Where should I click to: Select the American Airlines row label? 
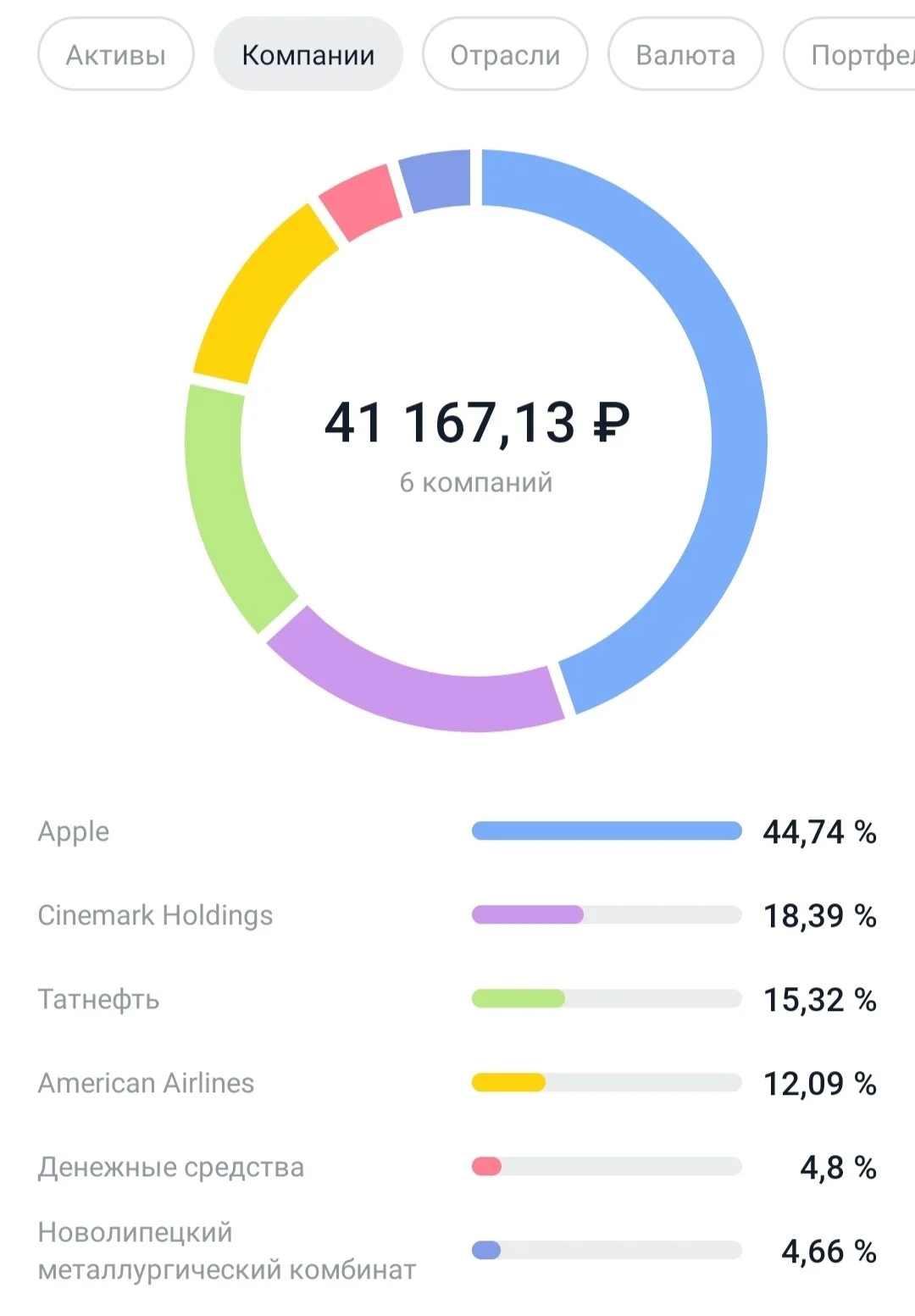click(146, 1083)
